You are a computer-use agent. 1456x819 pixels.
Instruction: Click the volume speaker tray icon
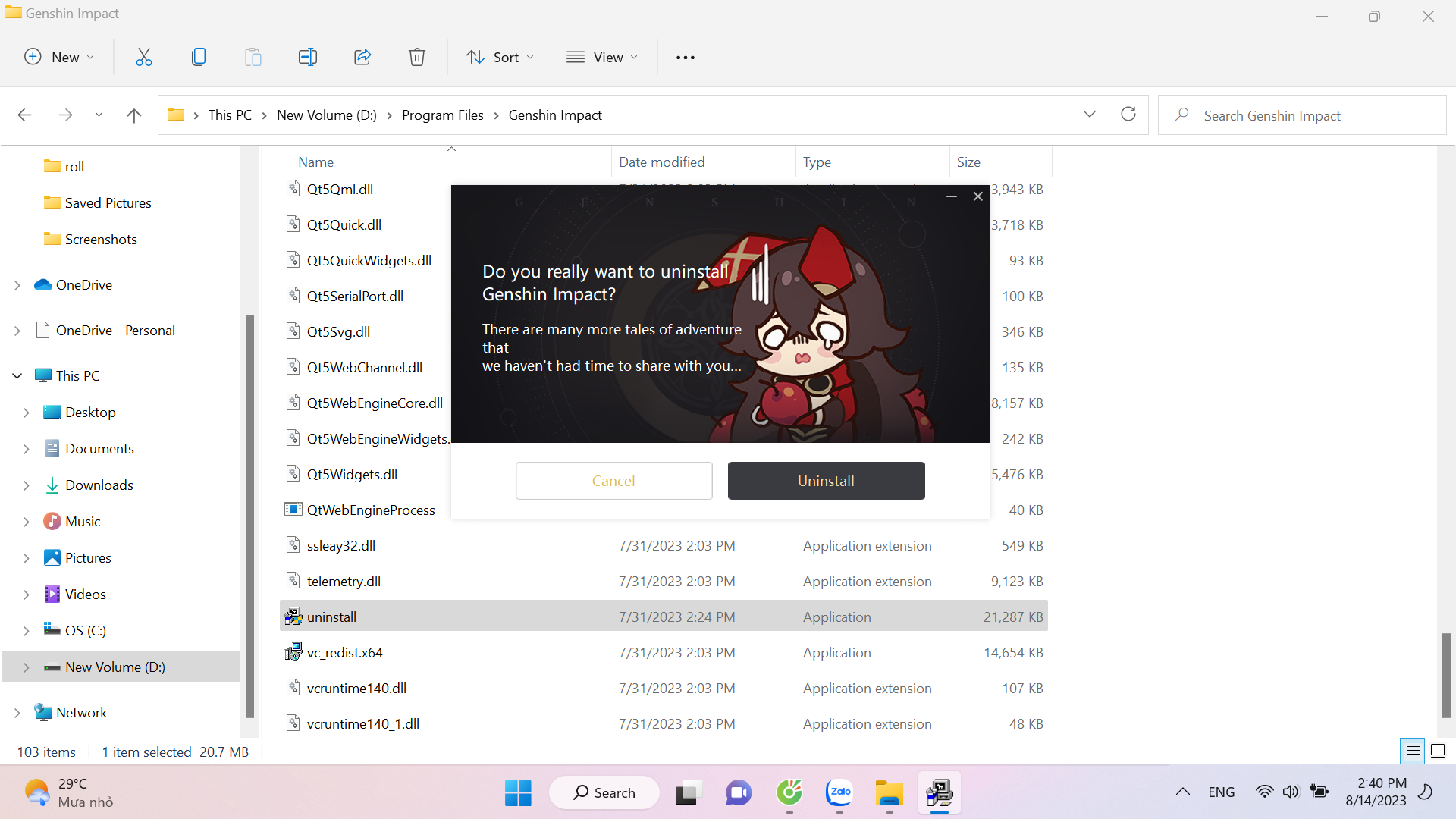(x=1291, y=792)
